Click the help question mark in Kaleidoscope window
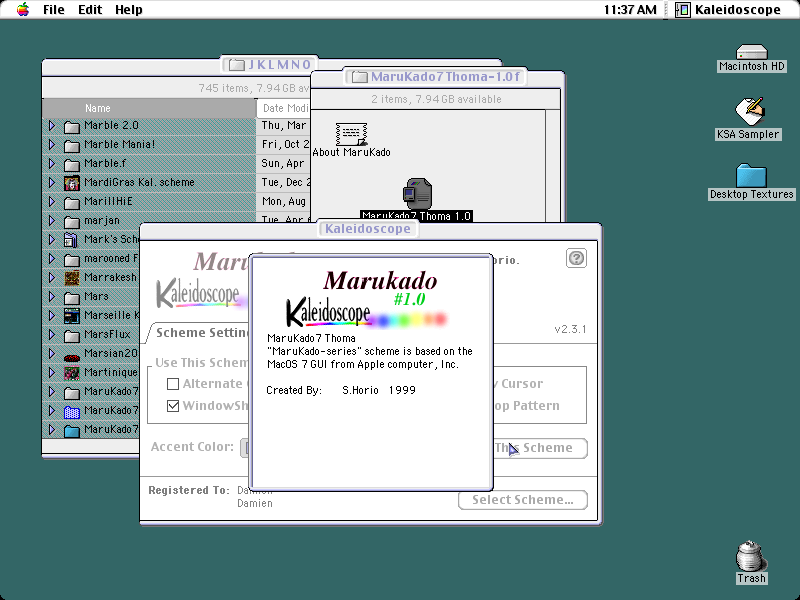The image size is (800, 600). coord(576,258)
